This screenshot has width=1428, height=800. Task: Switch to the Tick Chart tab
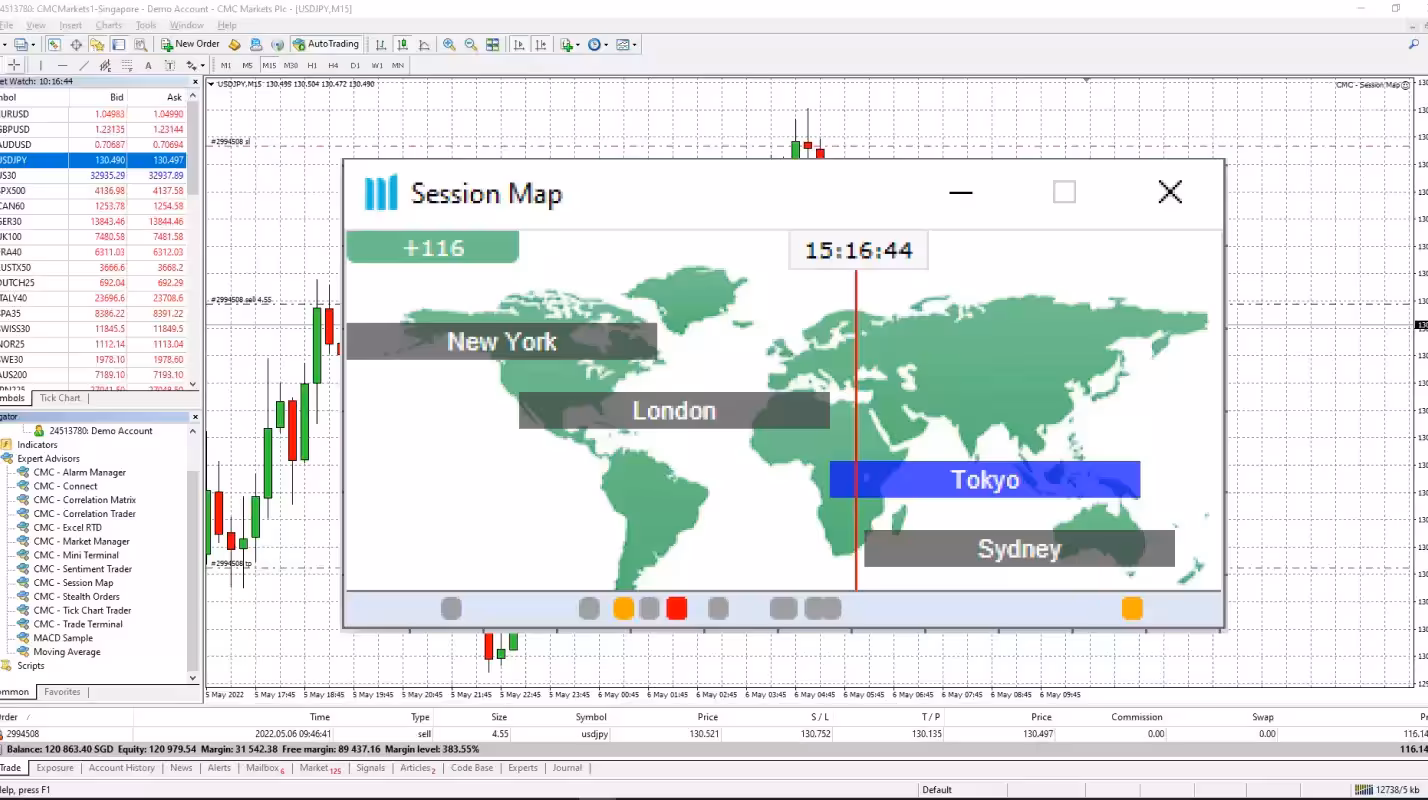(60, 397)
